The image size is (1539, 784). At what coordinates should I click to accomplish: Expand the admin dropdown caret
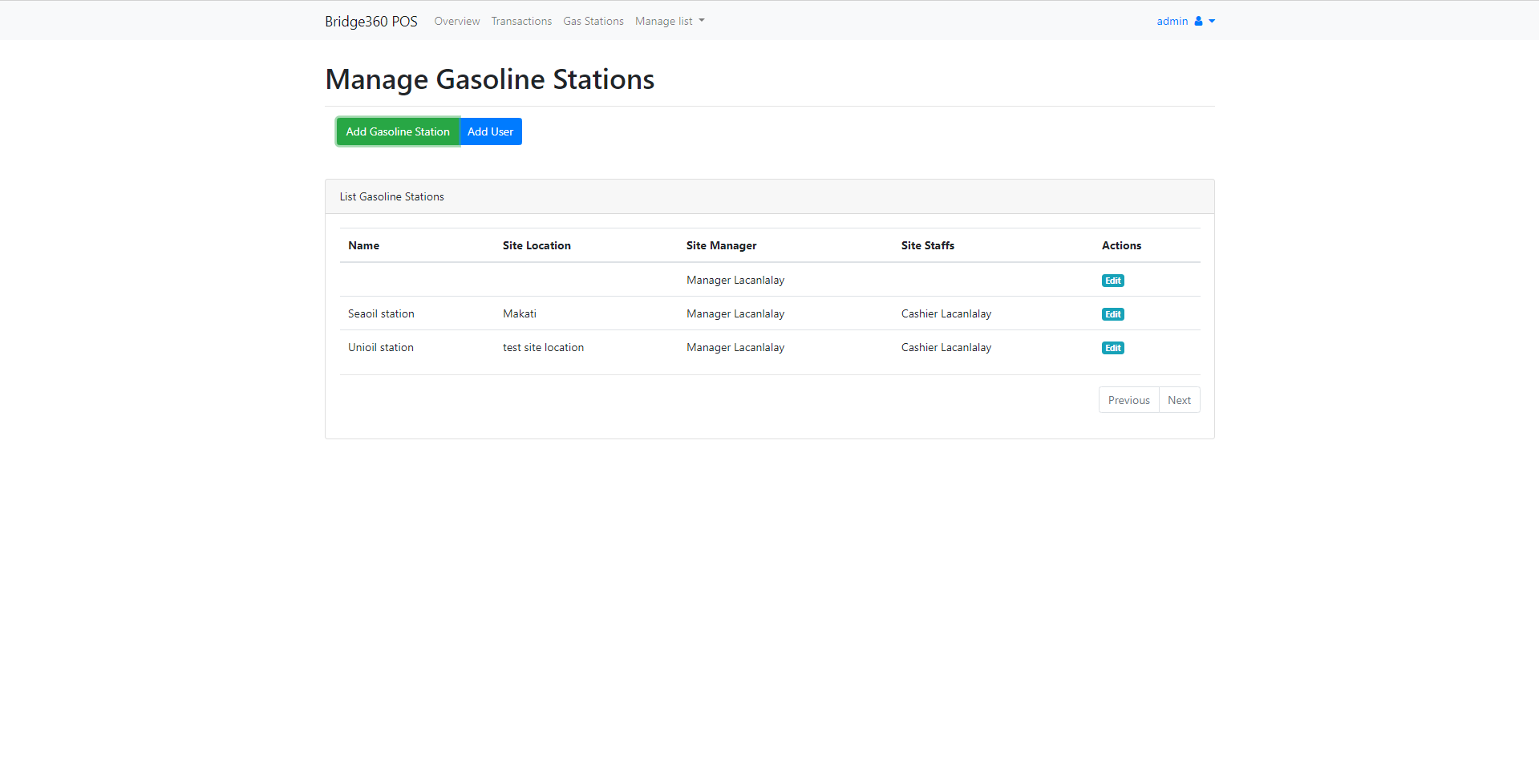(x=1212, y=22)
